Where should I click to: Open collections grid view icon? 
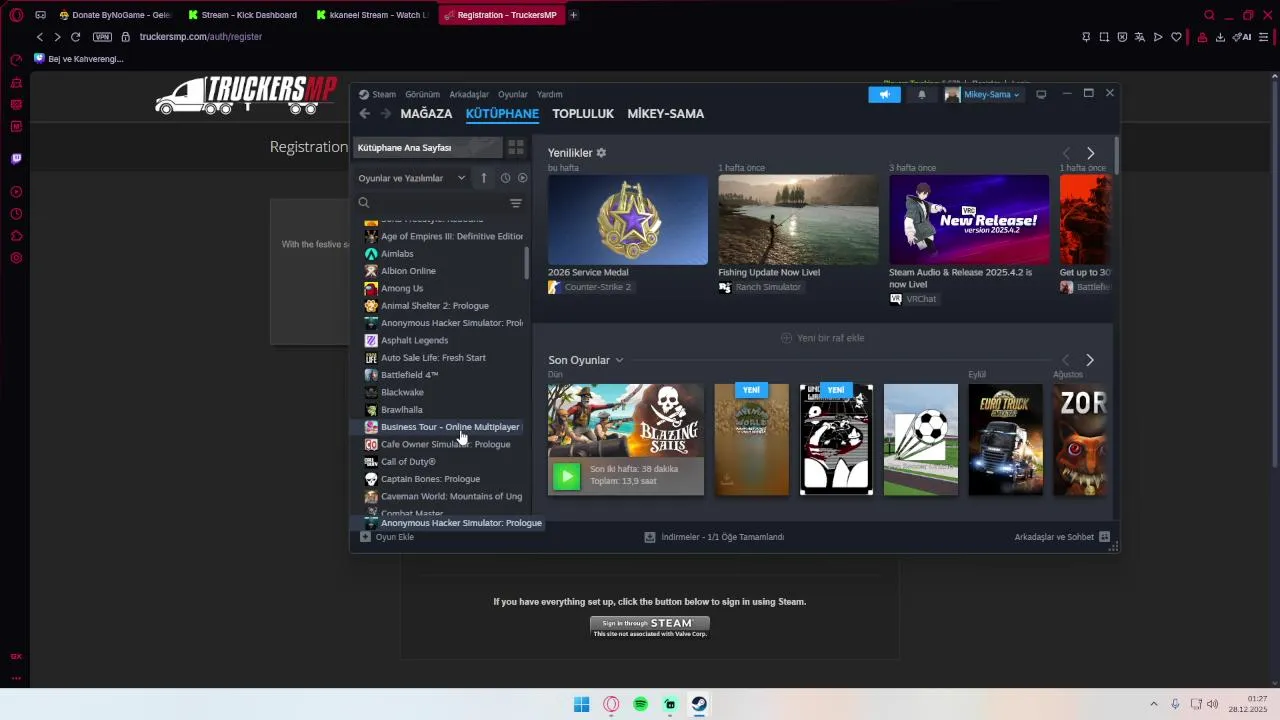coord(516,147)
